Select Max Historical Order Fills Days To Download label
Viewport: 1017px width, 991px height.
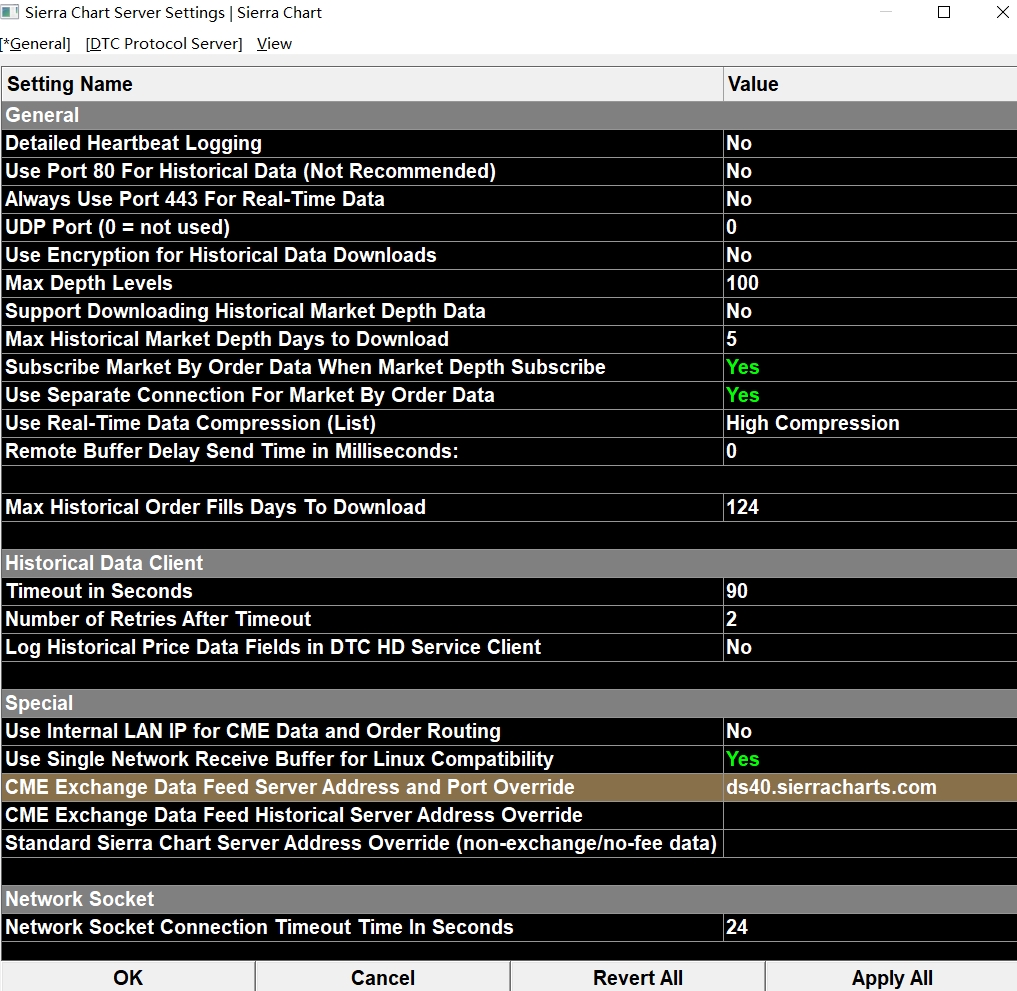pyautogui.click(x=215, y=507)
